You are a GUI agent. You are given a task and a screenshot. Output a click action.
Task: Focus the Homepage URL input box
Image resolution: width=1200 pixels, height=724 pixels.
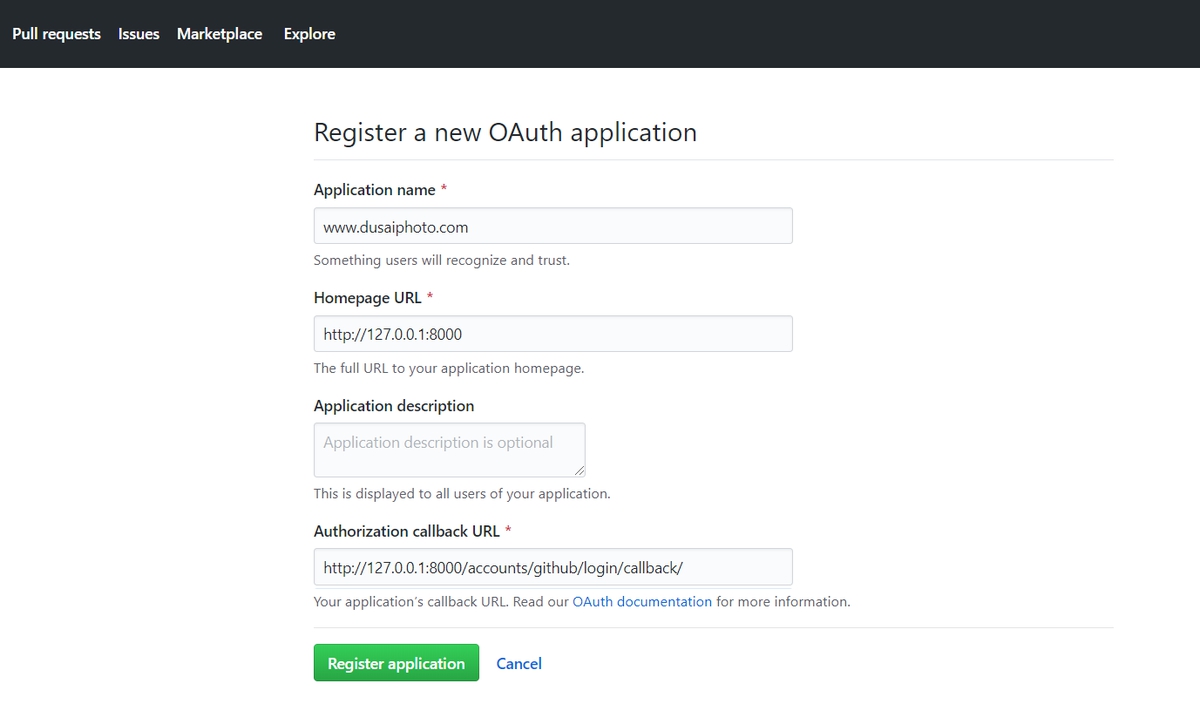553,334
